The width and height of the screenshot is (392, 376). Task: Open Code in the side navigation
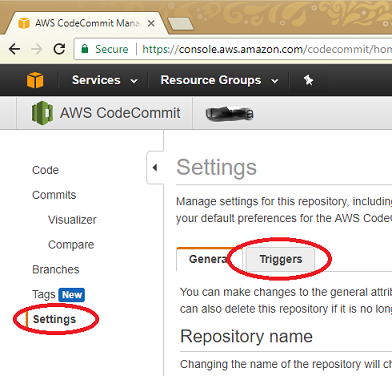45,170
